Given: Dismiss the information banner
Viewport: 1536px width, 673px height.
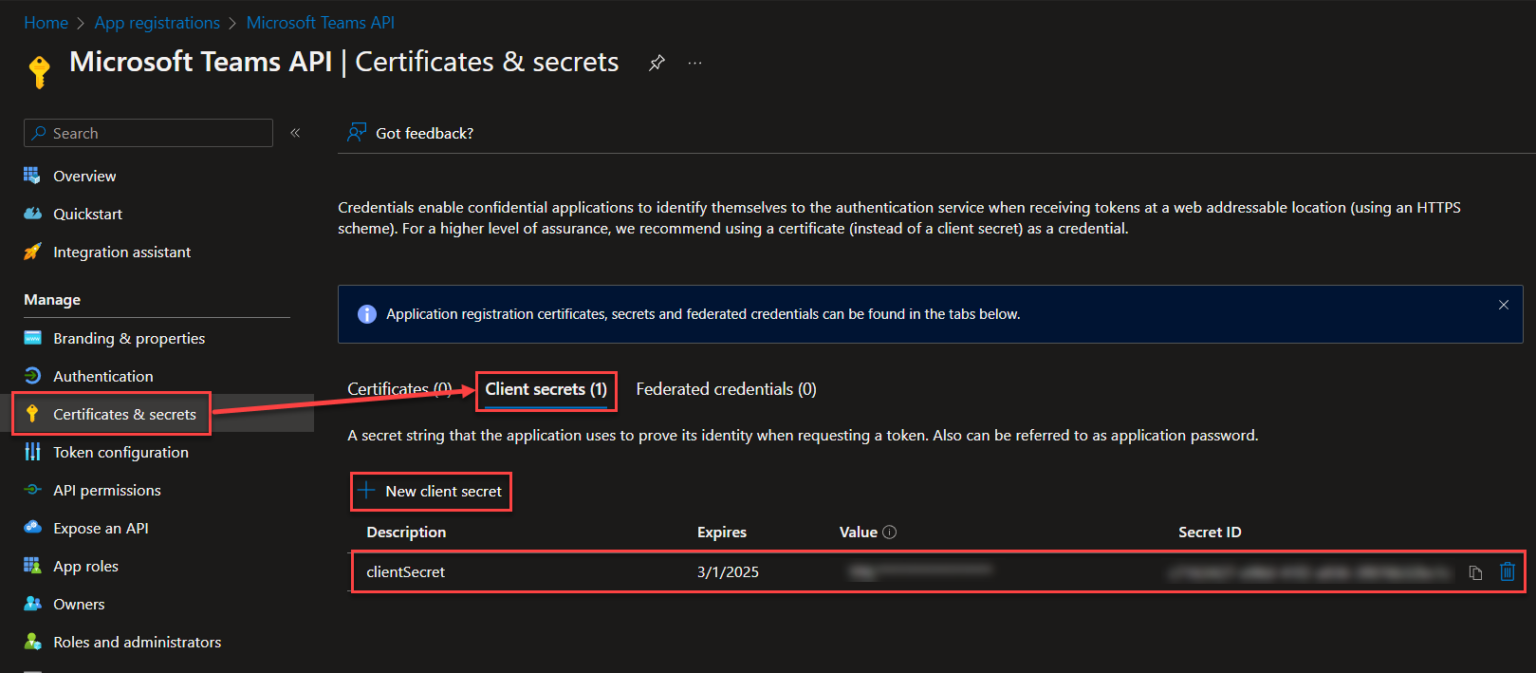Looking at the screenshot, I should [x=1503, y=304].
